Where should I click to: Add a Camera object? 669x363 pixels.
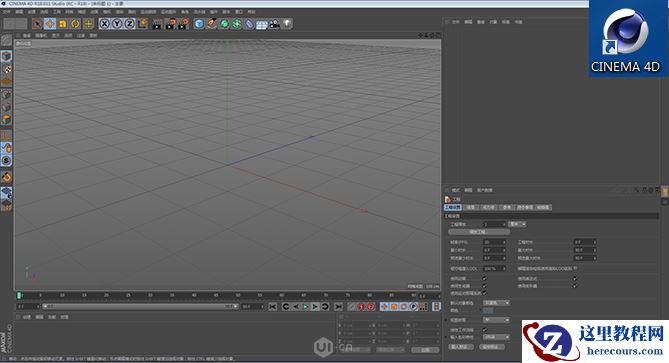pyautogui.click(x=274, y=24)
